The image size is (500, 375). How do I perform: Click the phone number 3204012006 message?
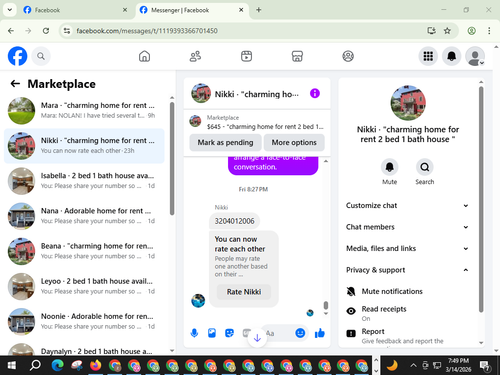coord(234,221)
